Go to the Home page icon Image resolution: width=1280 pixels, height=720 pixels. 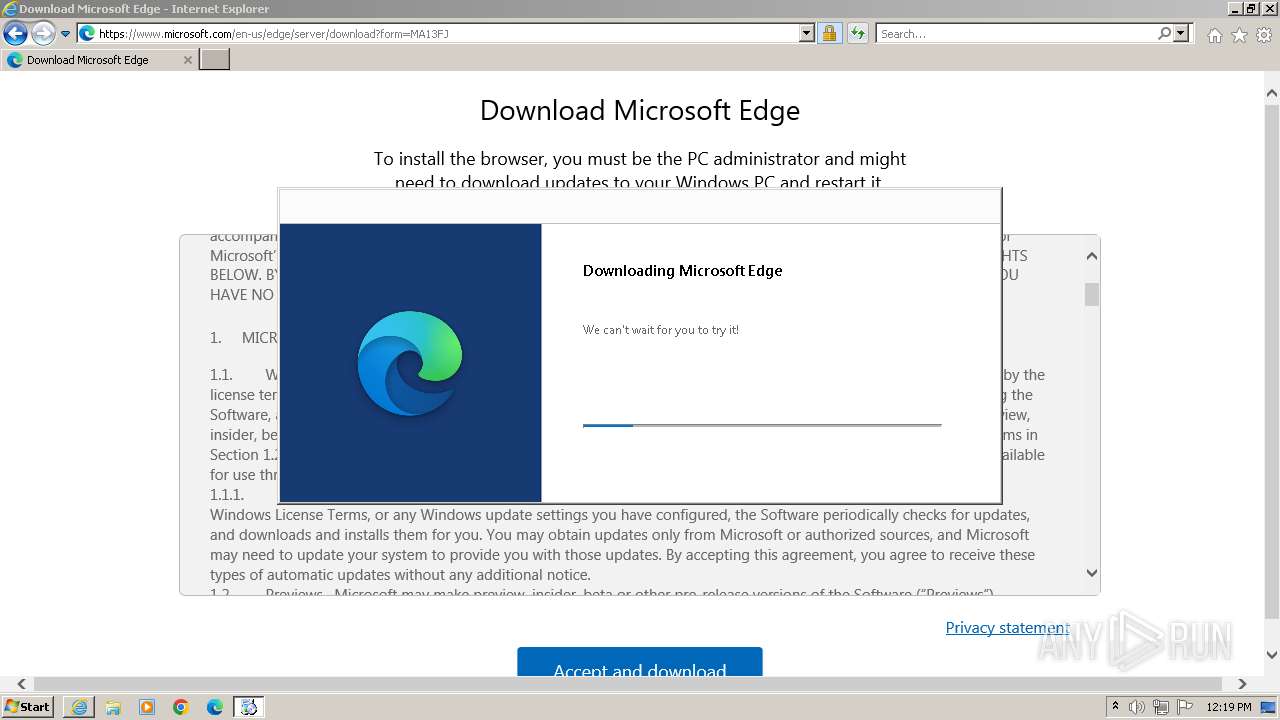pyautogui.click(x=1214, y=35)
